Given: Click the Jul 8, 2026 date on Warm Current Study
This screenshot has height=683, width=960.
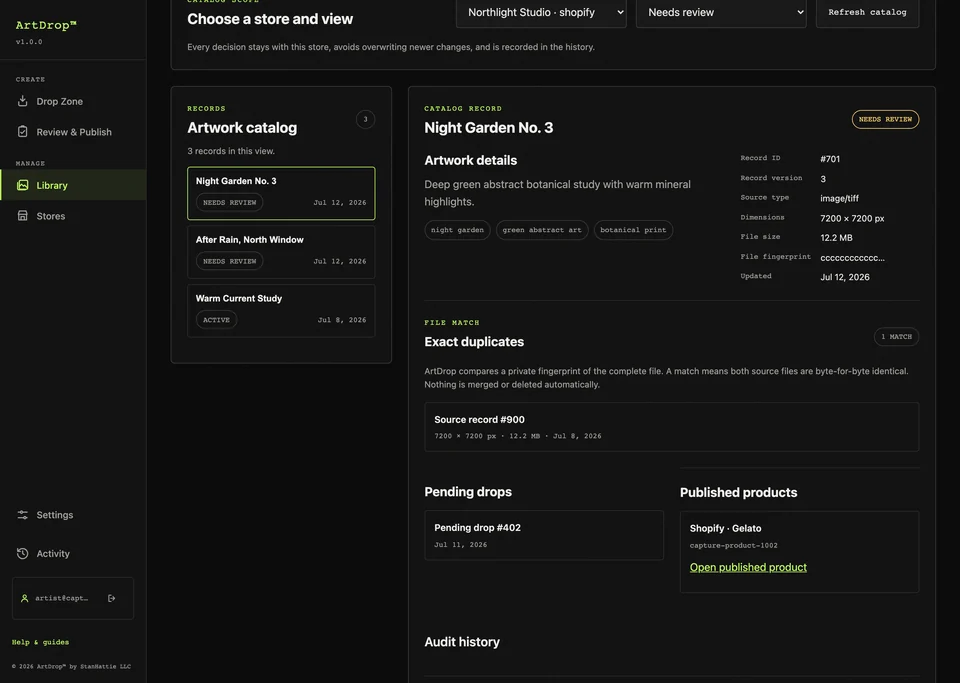Looking at the screenshot, I should [342, 320].
